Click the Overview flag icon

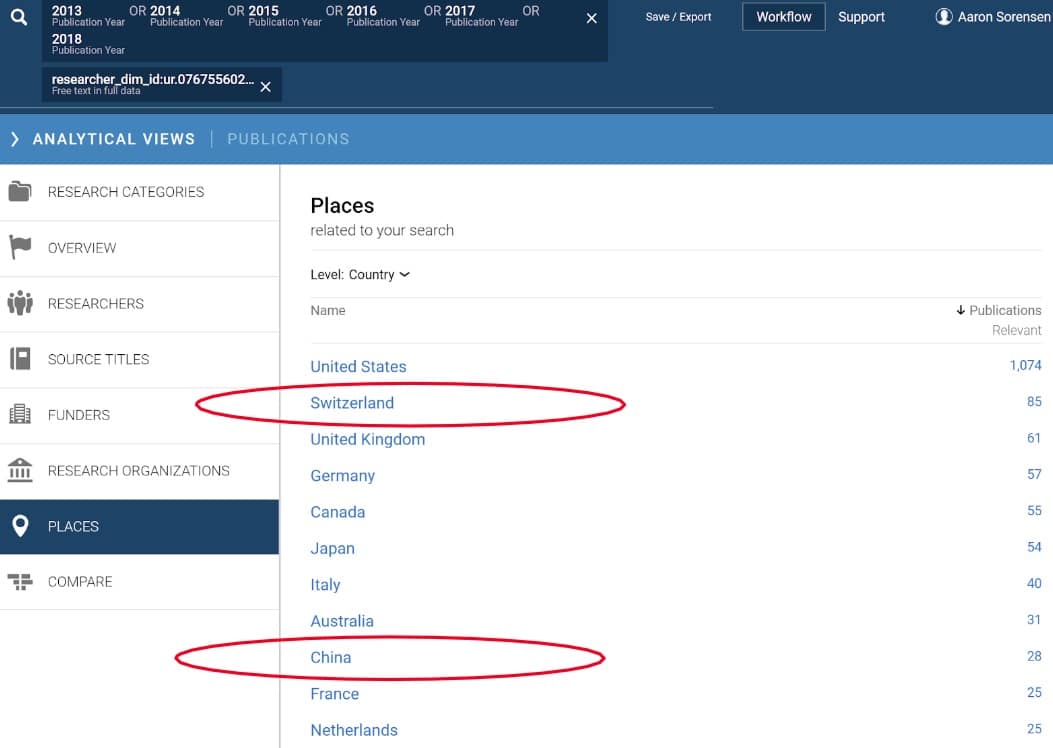click(x=20, y=248)
